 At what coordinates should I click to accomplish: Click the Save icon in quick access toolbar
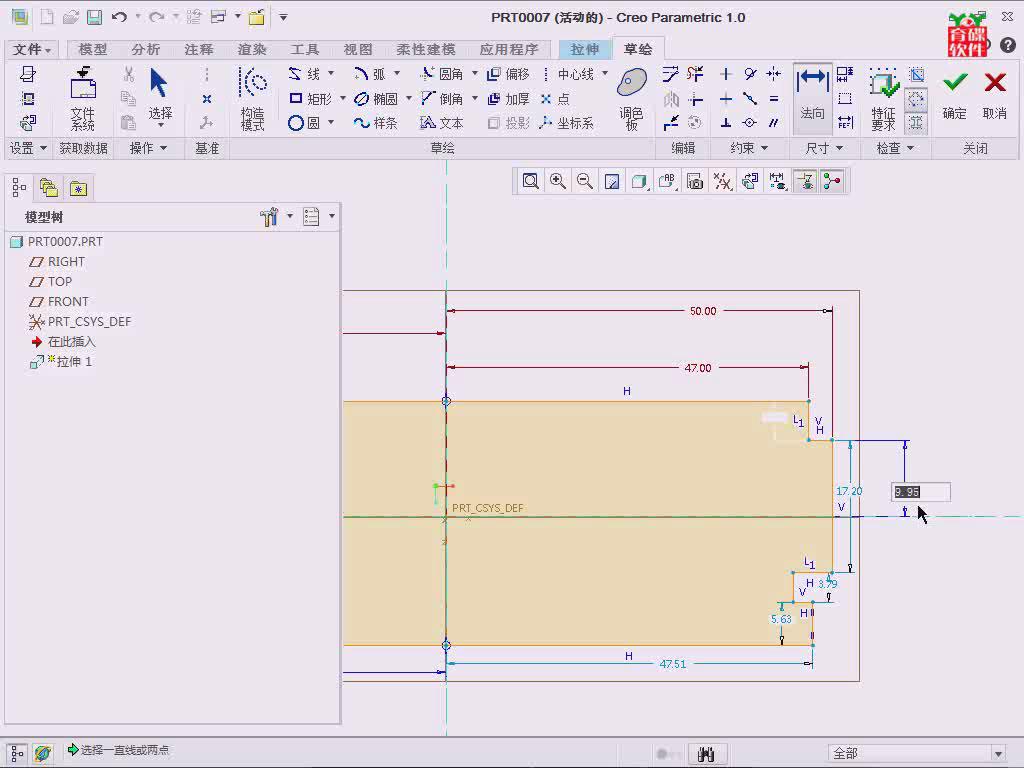(x=95, y=17)
